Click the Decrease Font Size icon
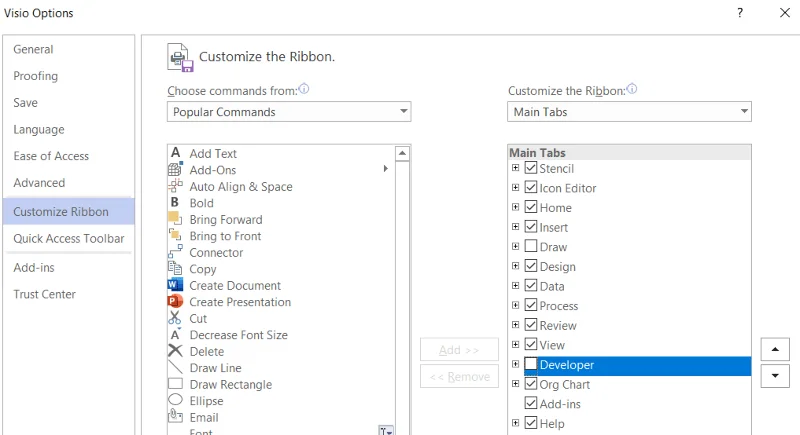This screenshot has width=800, height=435. (x=176, y=334)
